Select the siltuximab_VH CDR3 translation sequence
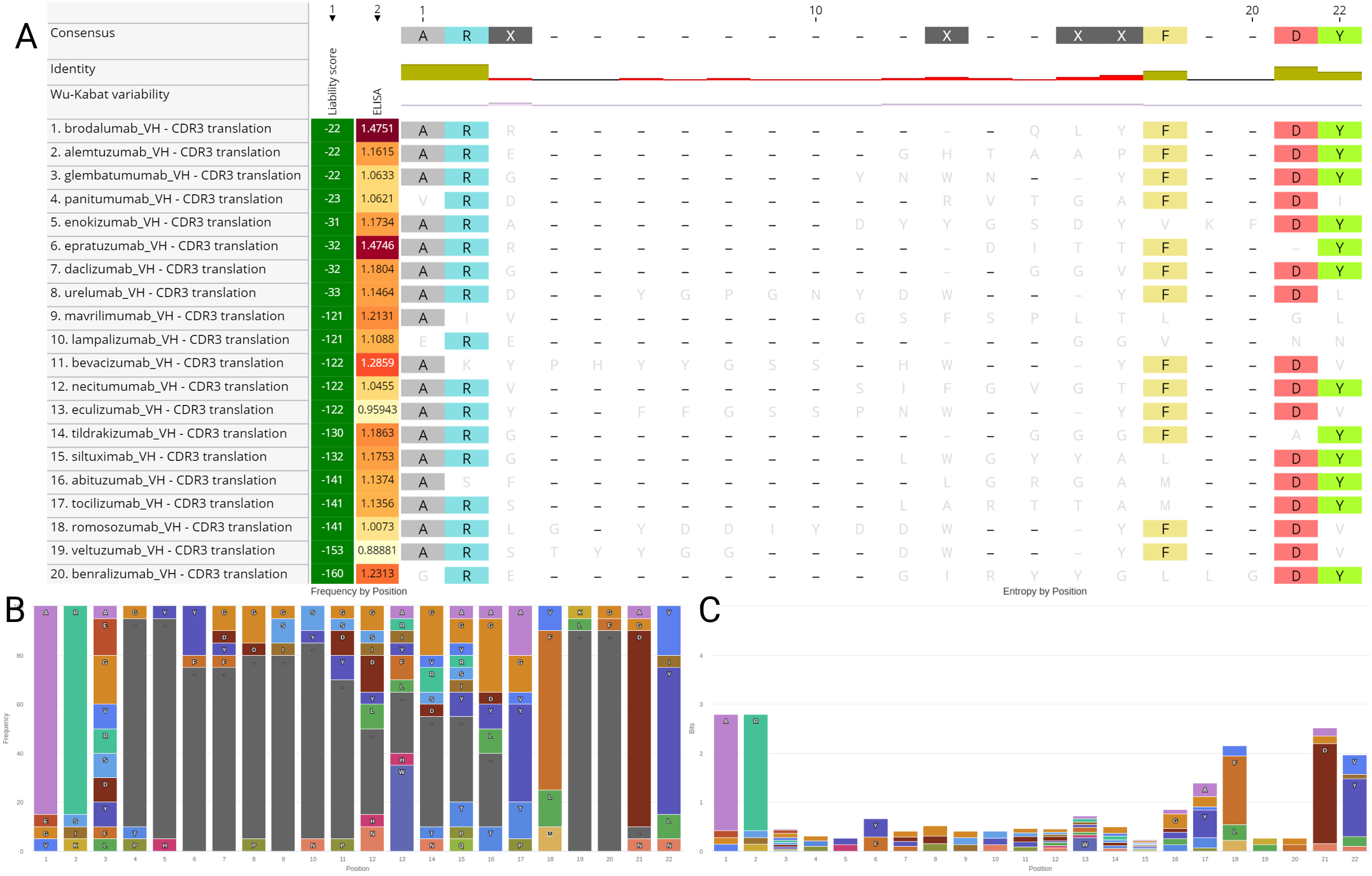 [158, 456]
